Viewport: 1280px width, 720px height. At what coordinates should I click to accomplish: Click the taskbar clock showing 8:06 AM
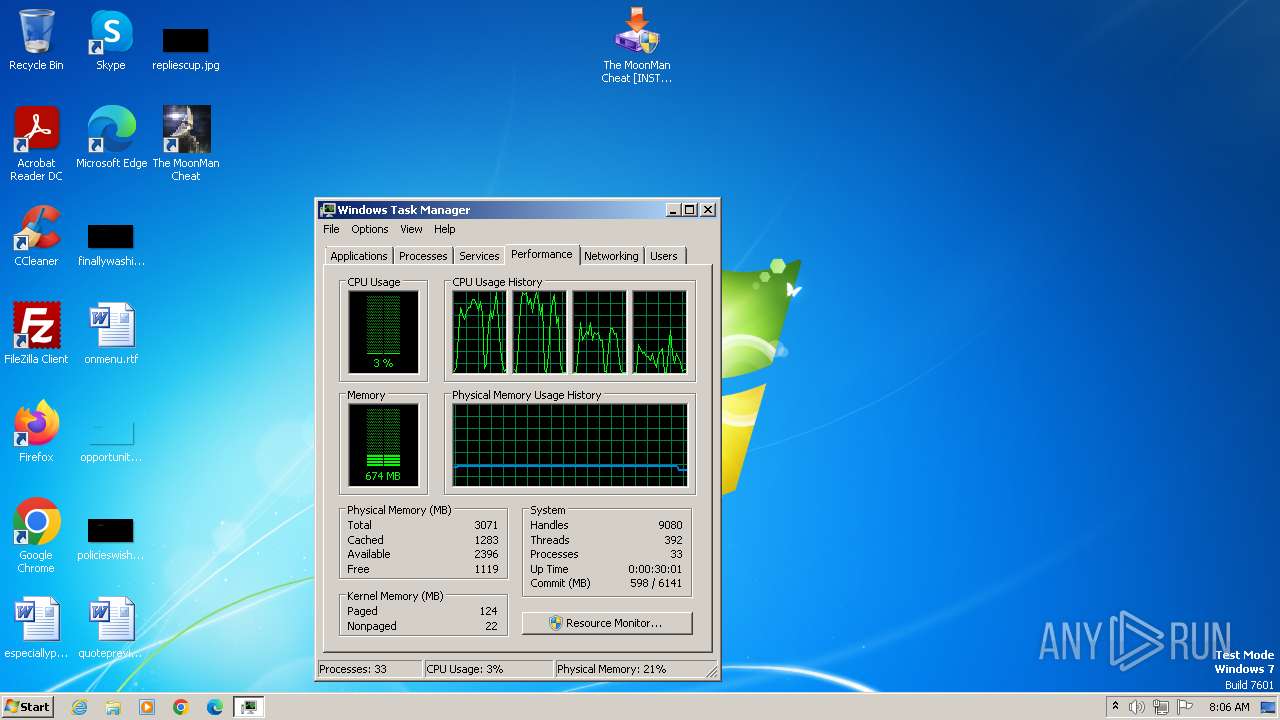pyautogui.click(x=1229, y=707)
